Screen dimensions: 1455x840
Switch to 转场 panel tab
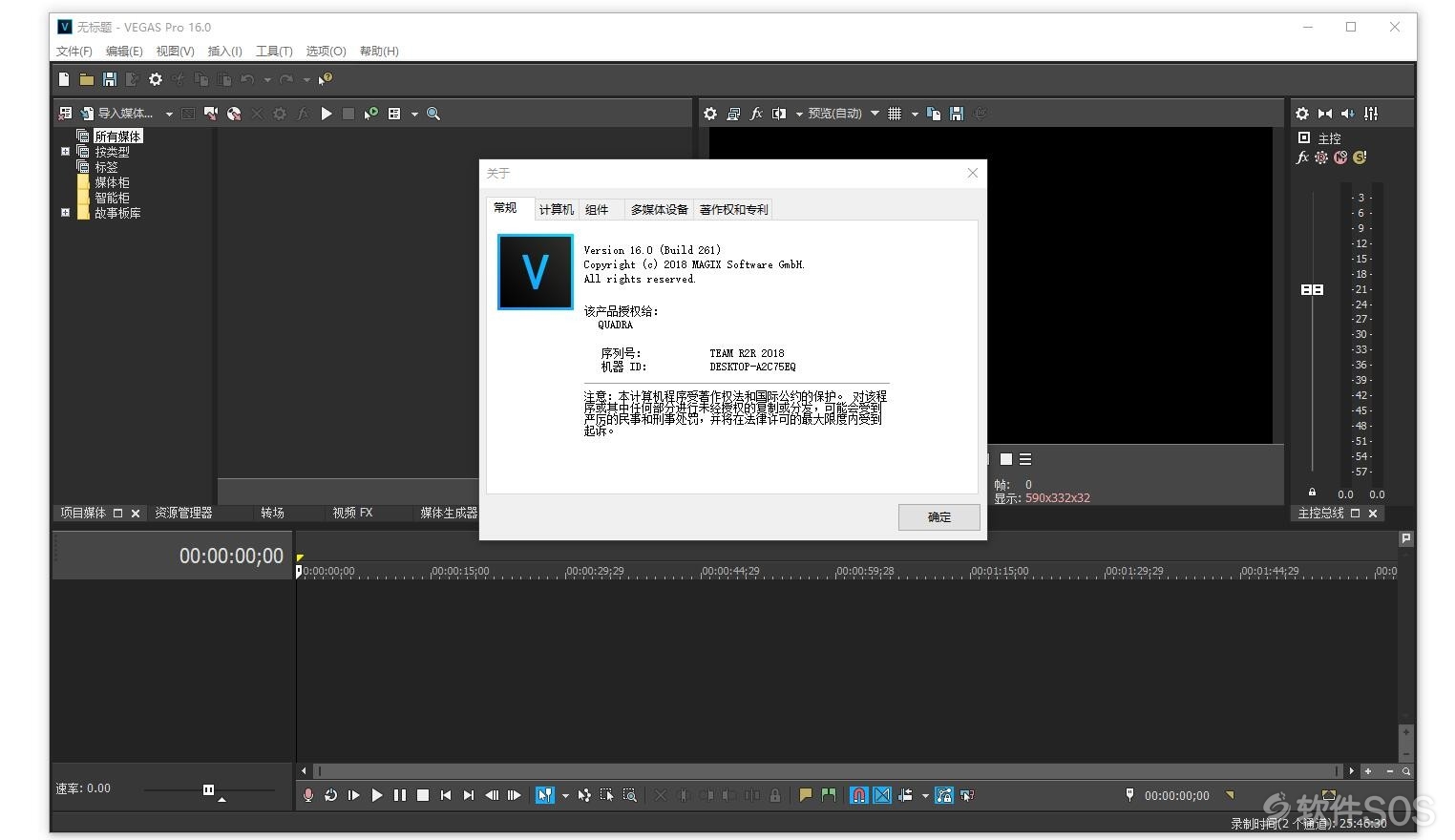[272, 513]
